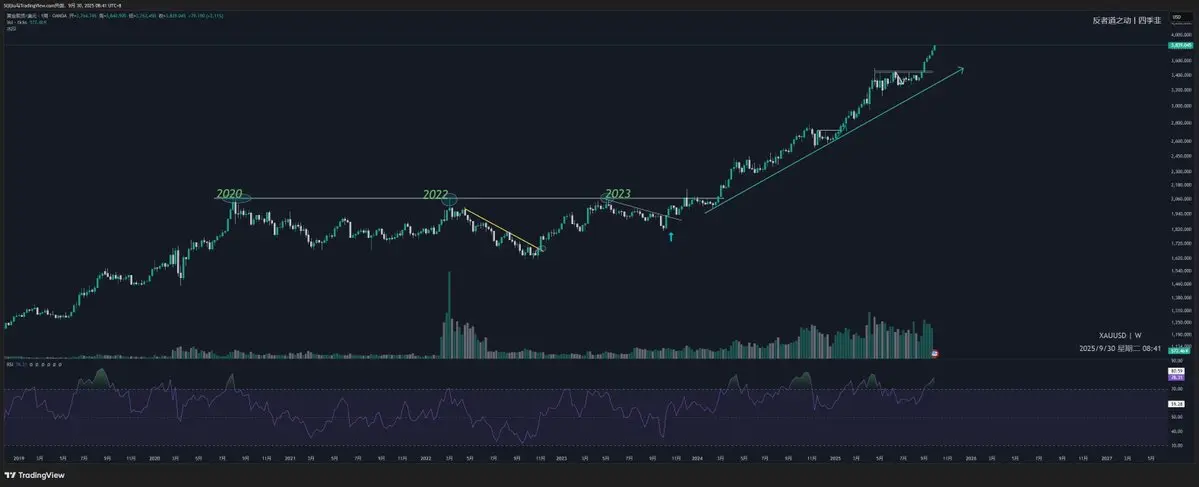This screenshot has width=1199, height=487.
Task: Click the red event flag below the last volume bar
Action: 934,354
